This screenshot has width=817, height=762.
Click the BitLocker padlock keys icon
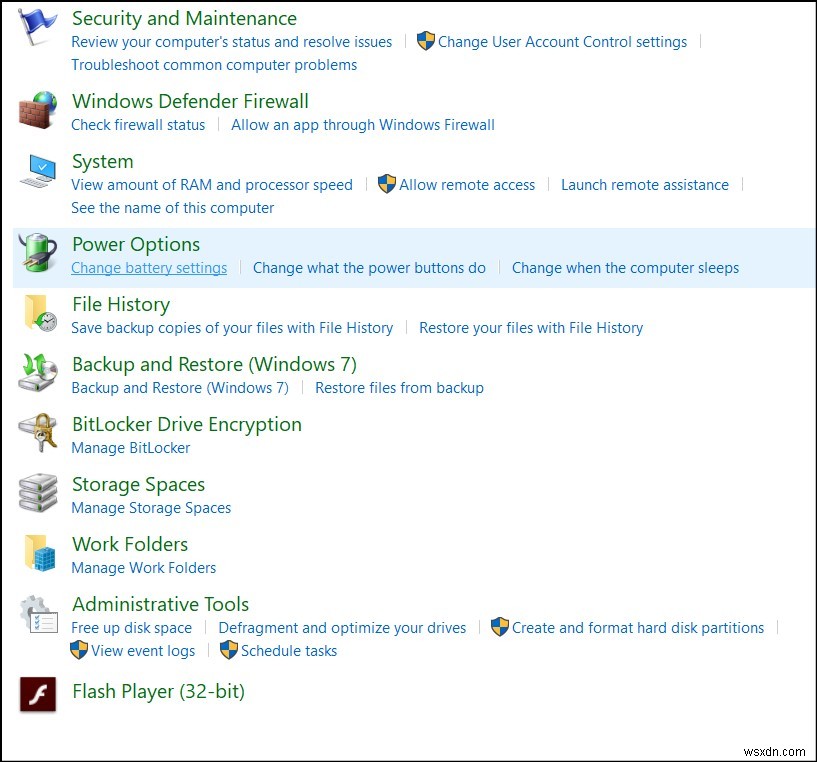point(38,433)
